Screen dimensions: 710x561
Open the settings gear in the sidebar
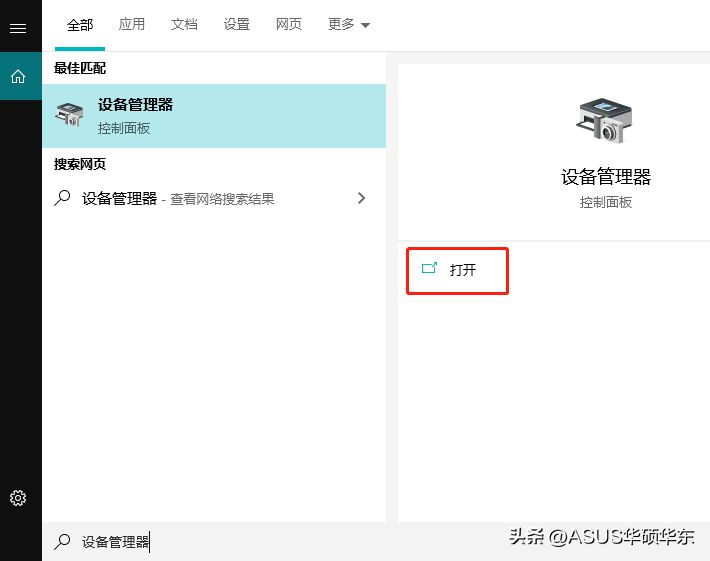(17, 498)
